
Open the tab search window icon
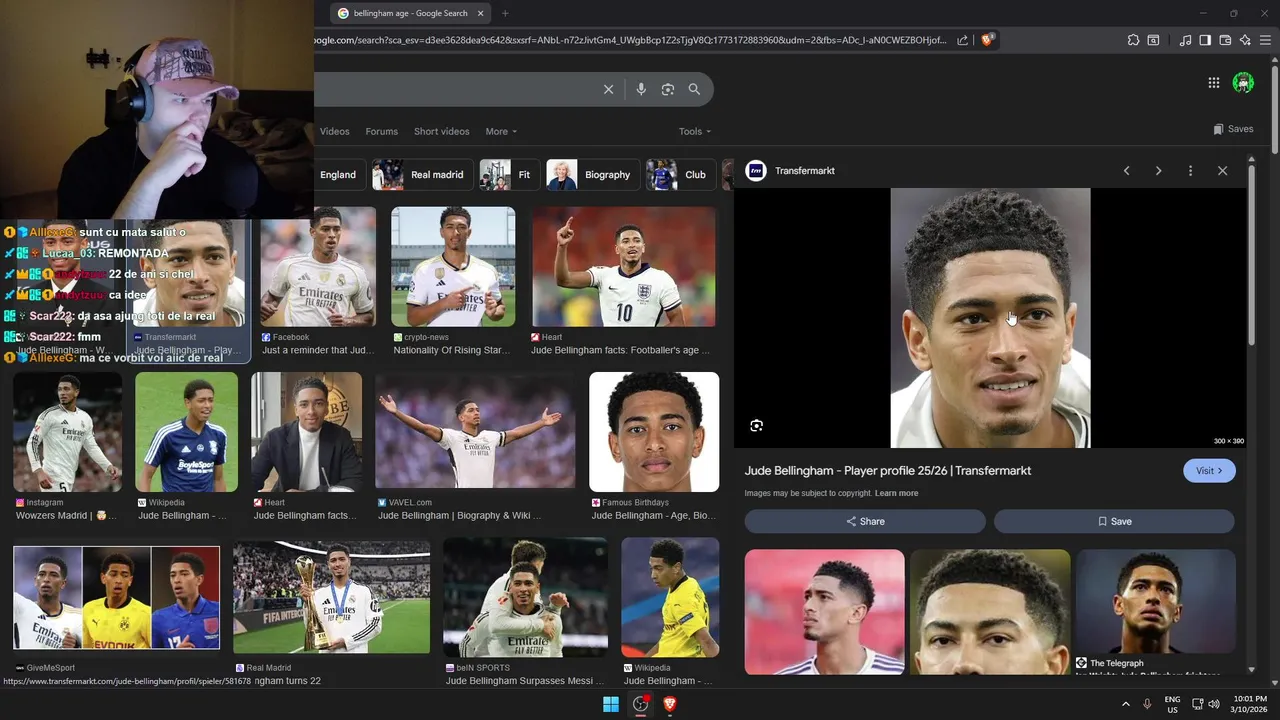1153,40
